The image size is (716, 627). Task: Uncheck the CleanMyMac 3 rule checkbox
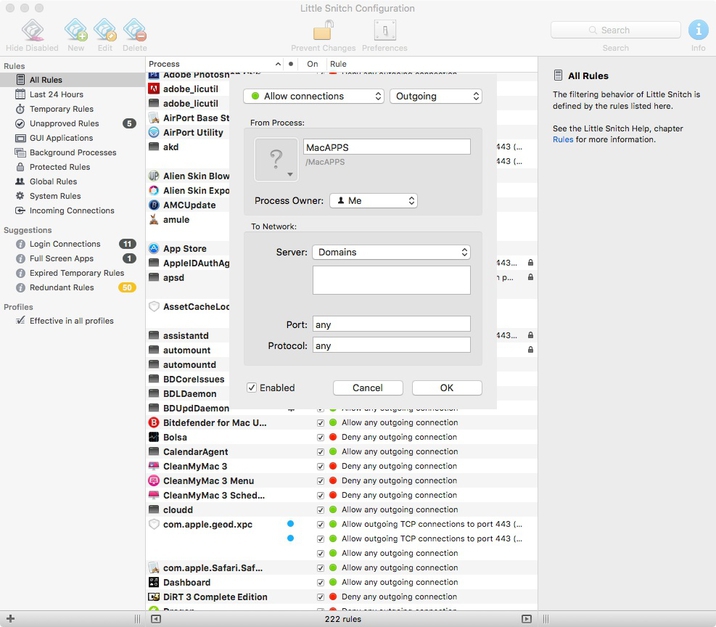click(x=321, y=466)
